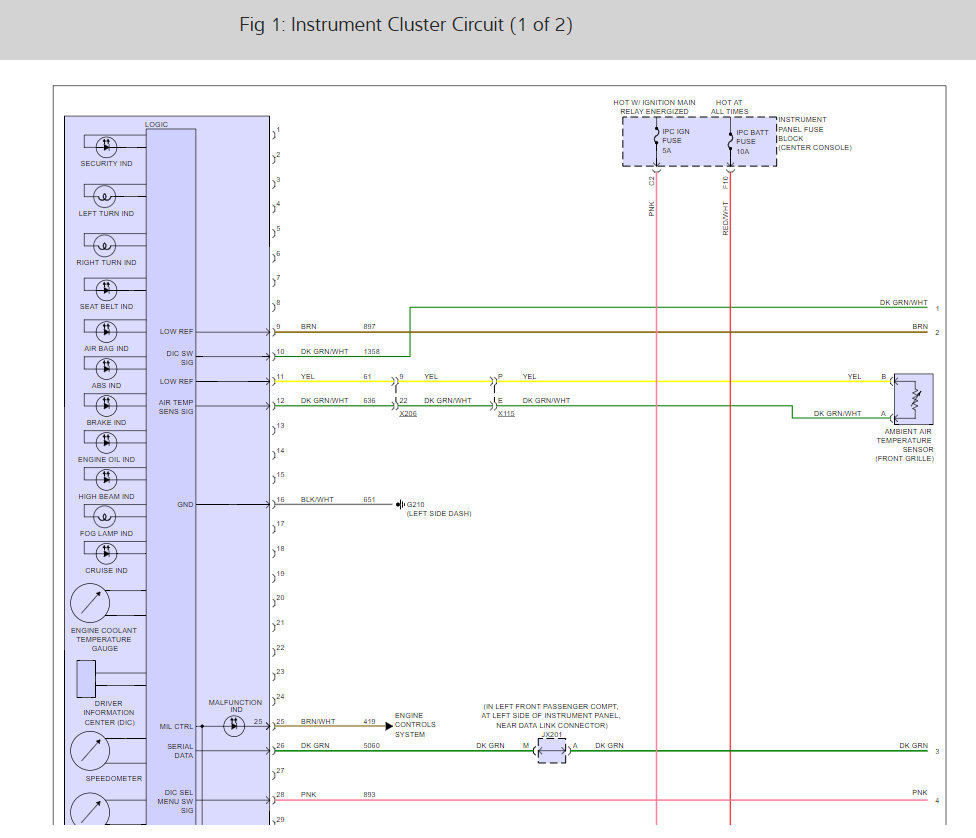This screenshot has width=976, height=838.
Task: Select the HOT W/ IGNITION MAIN RELAY ENERGIZED label
Action: (654, 107)
